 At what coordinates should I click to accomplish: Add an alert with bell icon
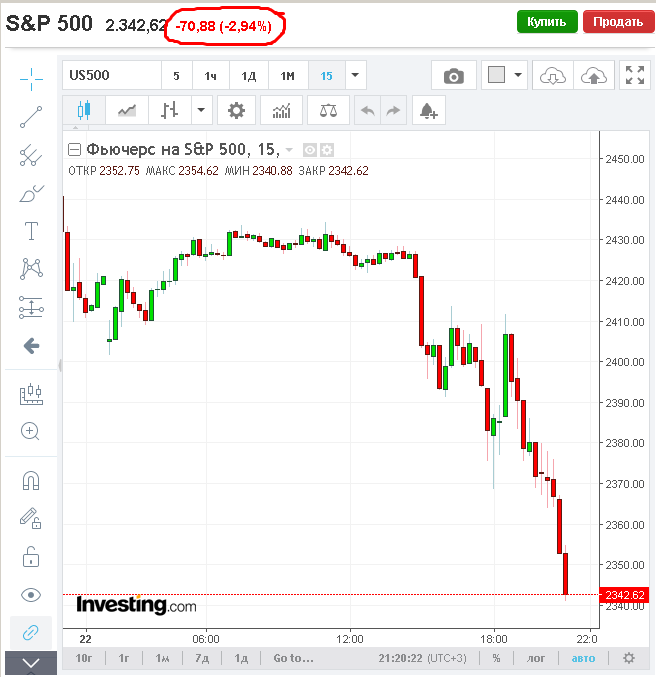click(430, 110)
